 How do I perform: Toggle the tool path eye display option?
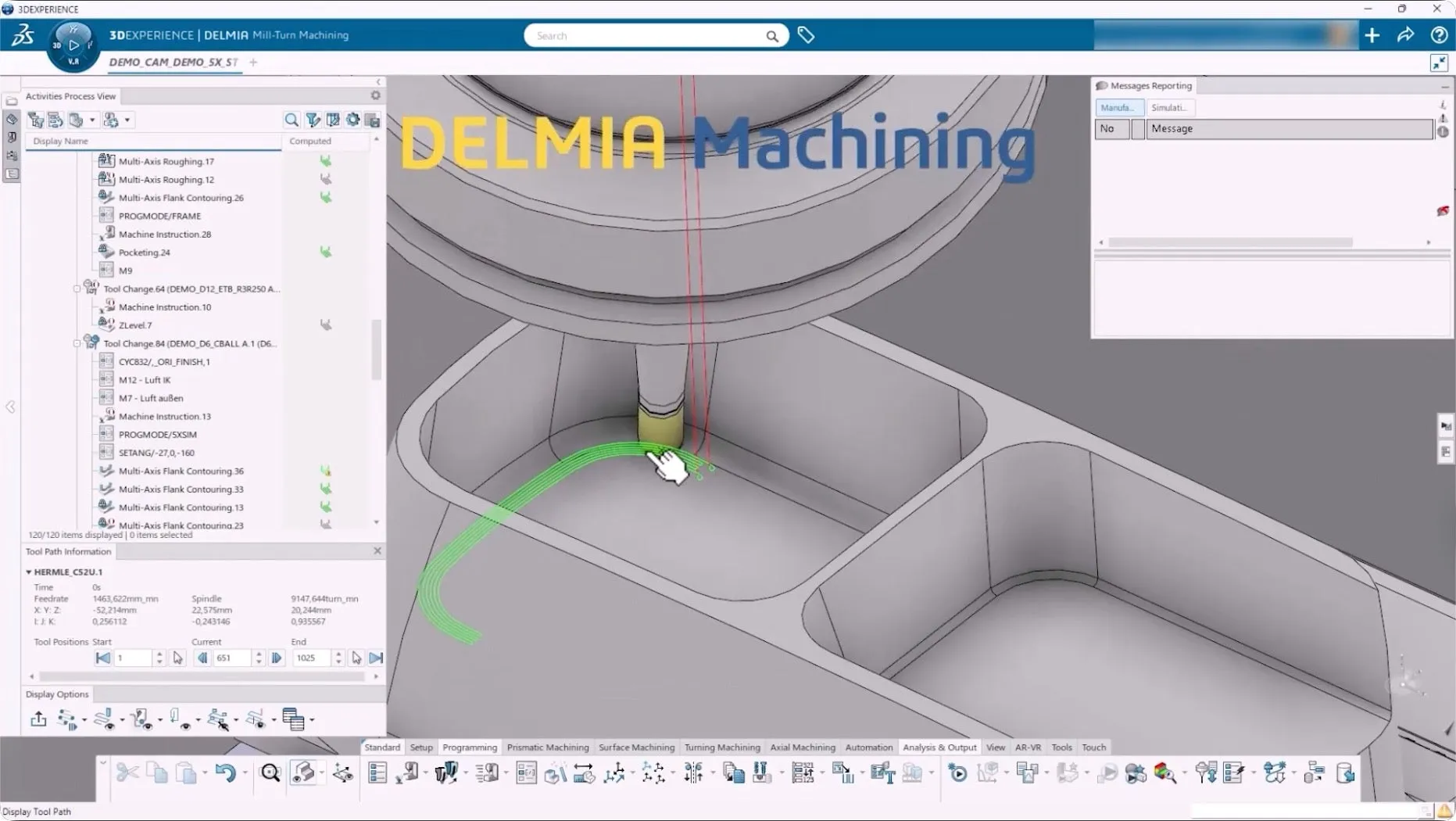coord(104,719)
